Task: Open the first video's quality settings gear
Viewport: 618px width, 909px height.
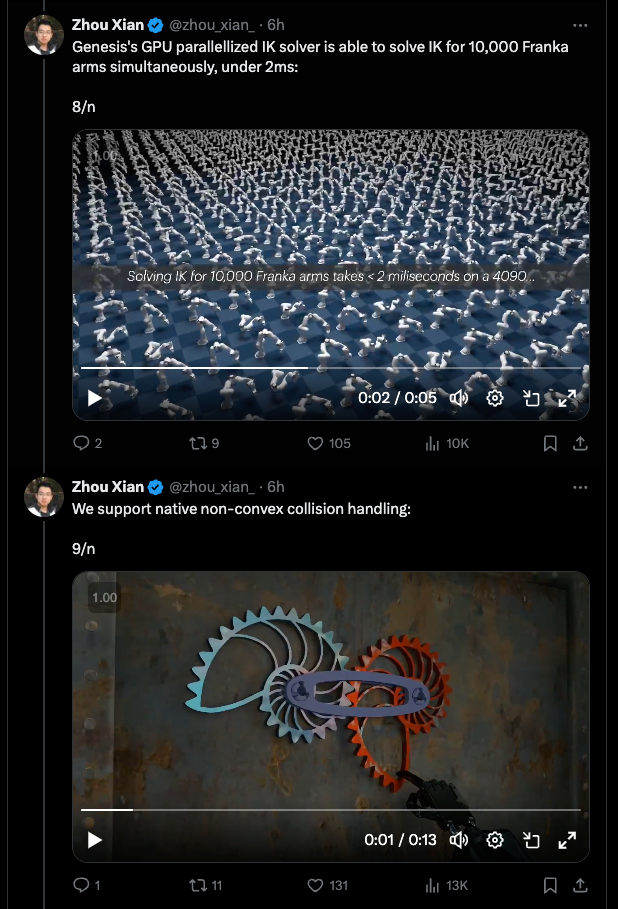Action: click(494, 397)
